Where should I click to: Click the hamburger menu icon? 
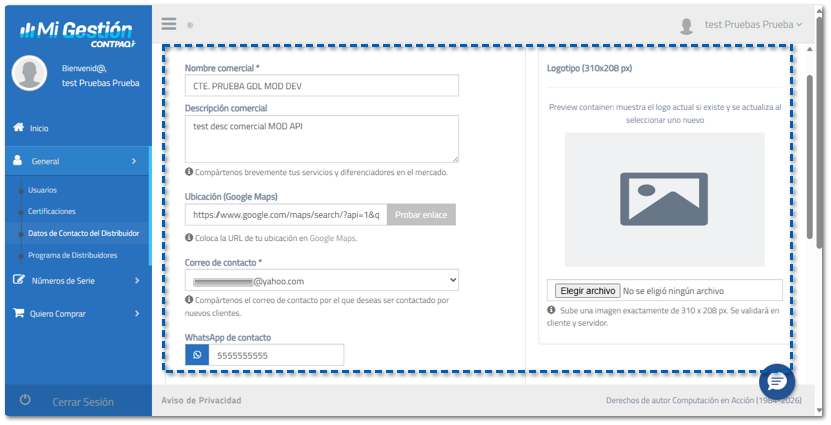169,24
